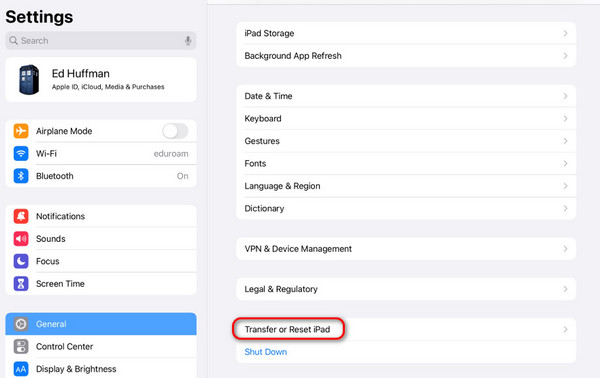Open Gestures settings
This screenshot has height=378, width=600.
(406, 141)
